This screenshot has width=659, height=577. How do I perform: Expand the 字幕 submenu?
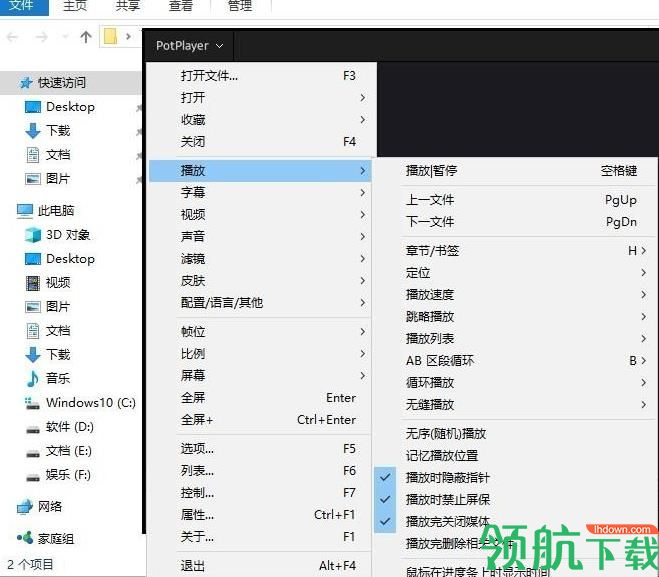coord(260,192)
